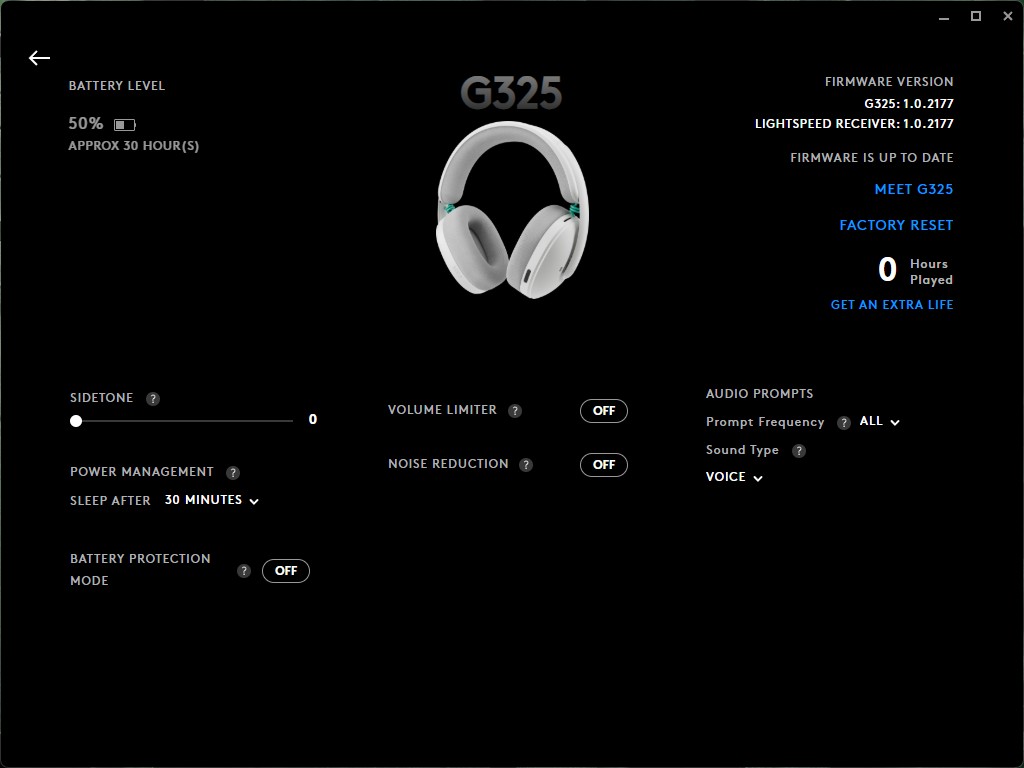Click the Prompt Frequency help icon
The image size is (1024, 768).
(844, 423)
